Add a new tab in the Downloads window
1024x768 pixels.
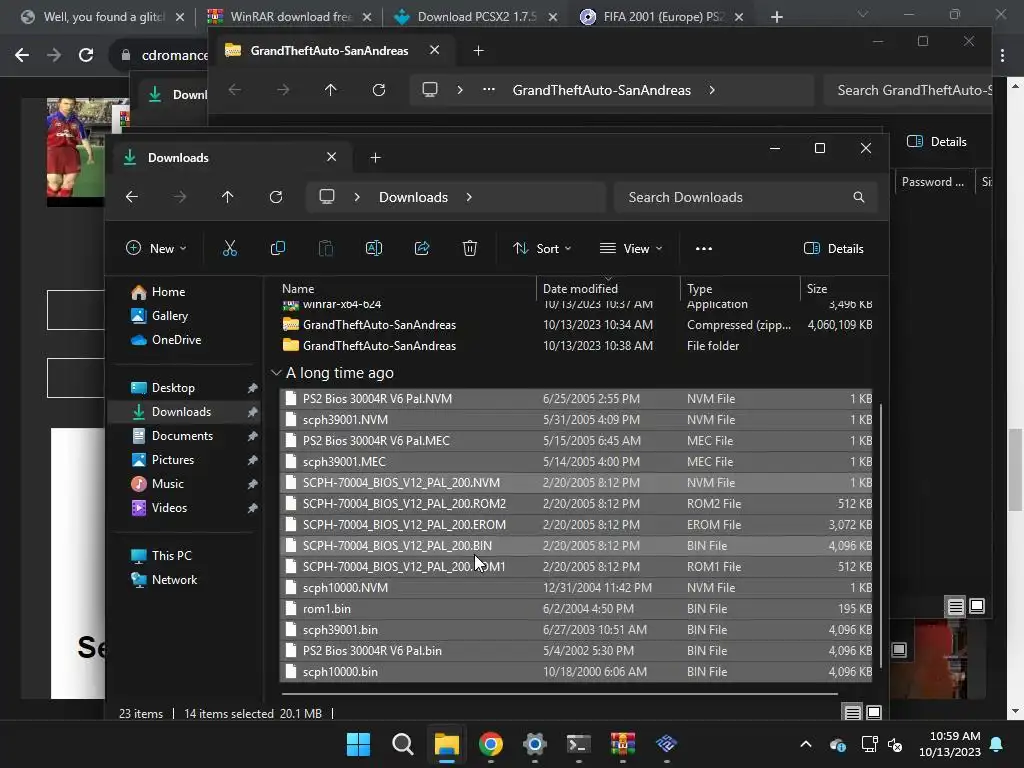[x=375, y=157]
